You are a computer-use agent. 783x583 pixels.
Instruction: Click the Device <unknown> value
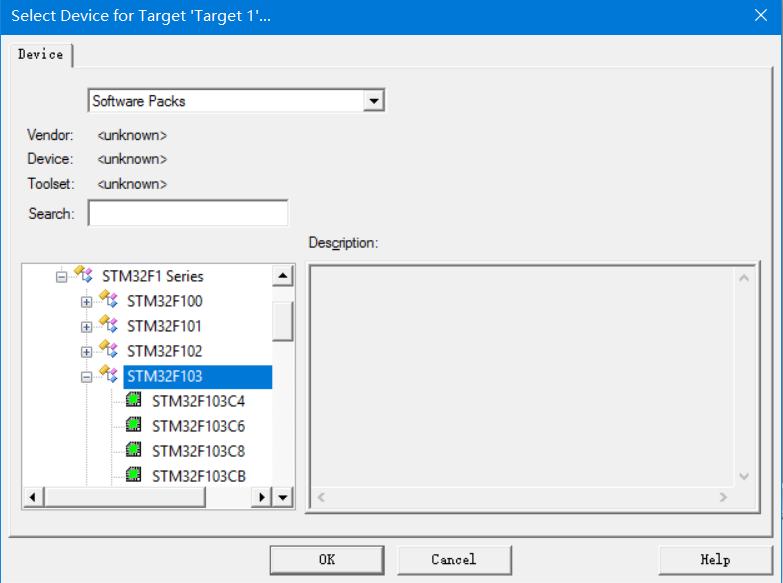tap(132, 159)
